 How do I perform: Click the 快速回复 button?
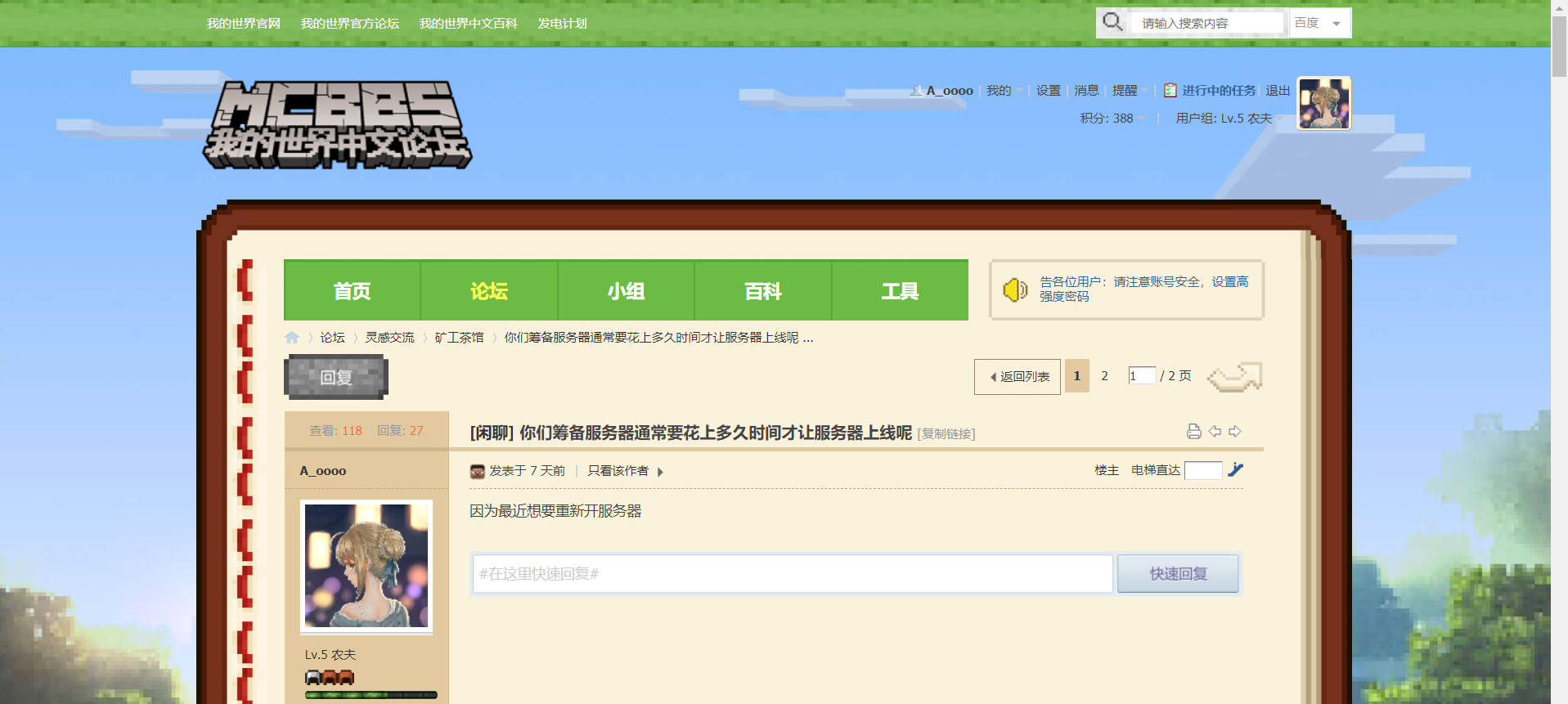tap(1178, 574)
